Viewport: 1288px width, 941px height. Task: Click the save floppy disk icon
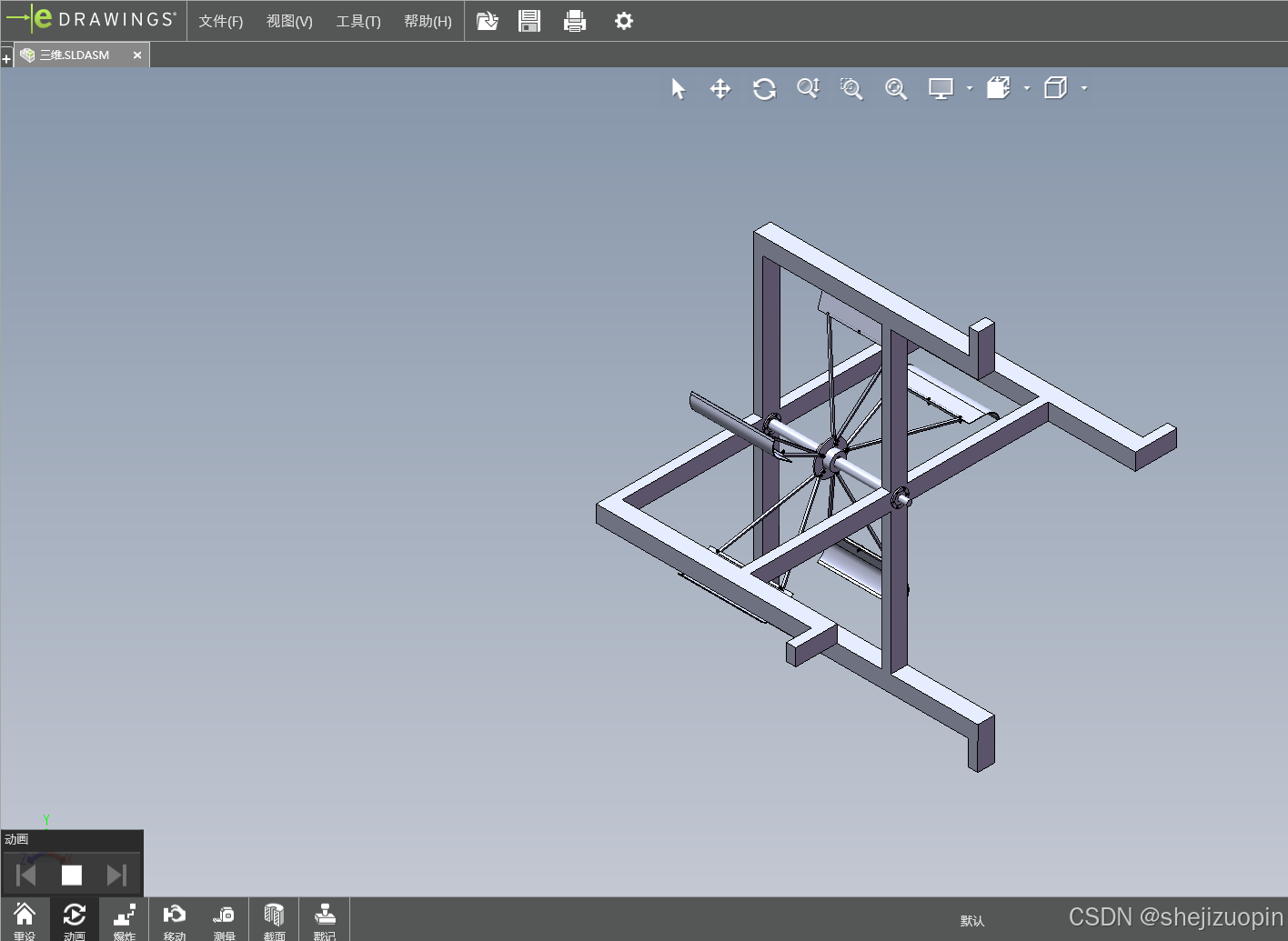529,21
